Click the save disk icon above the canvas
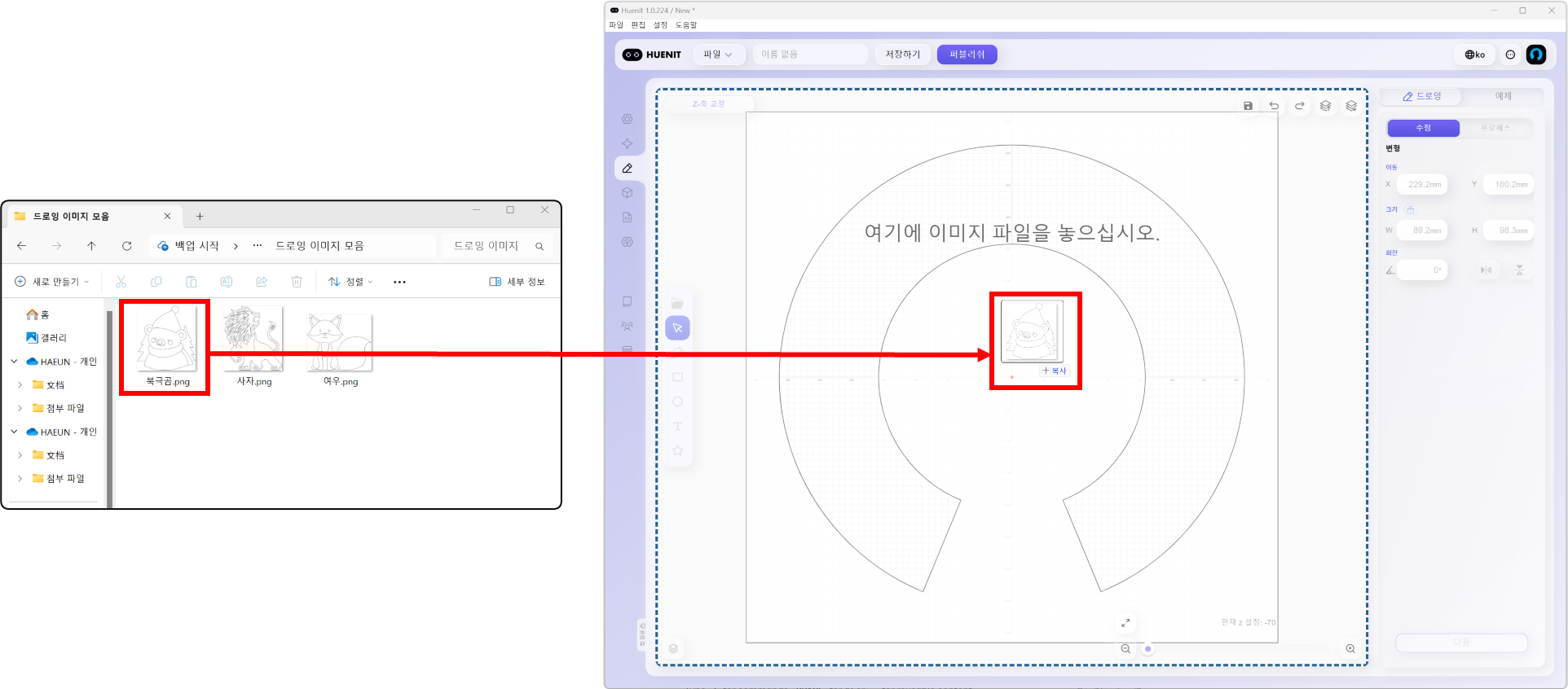The width and height of the screenshot is (1568, 689). tap(1248, 106)
